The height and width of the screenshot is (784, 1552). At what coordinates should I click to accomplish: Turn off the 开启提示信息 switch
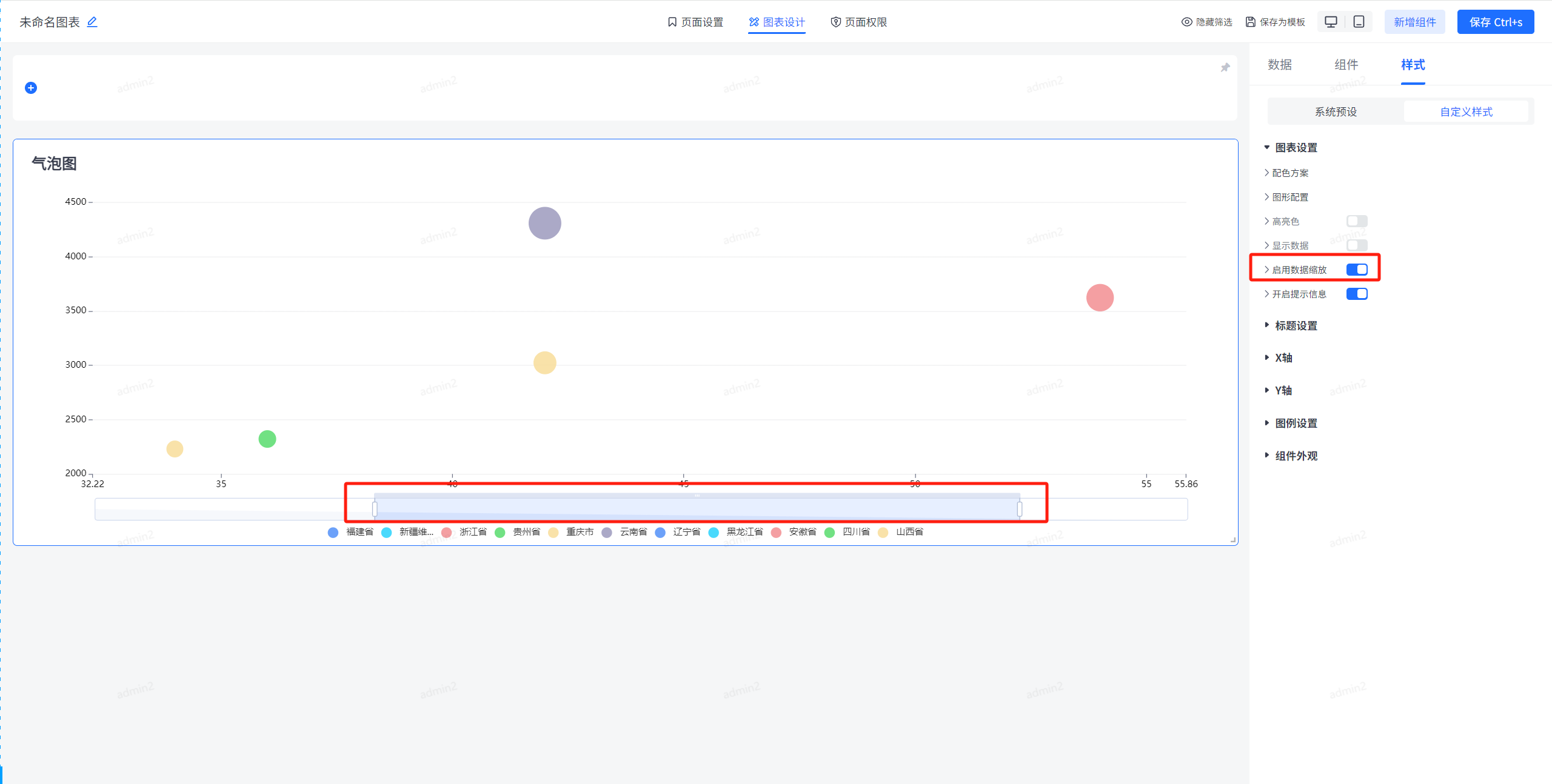[1357, 294]
